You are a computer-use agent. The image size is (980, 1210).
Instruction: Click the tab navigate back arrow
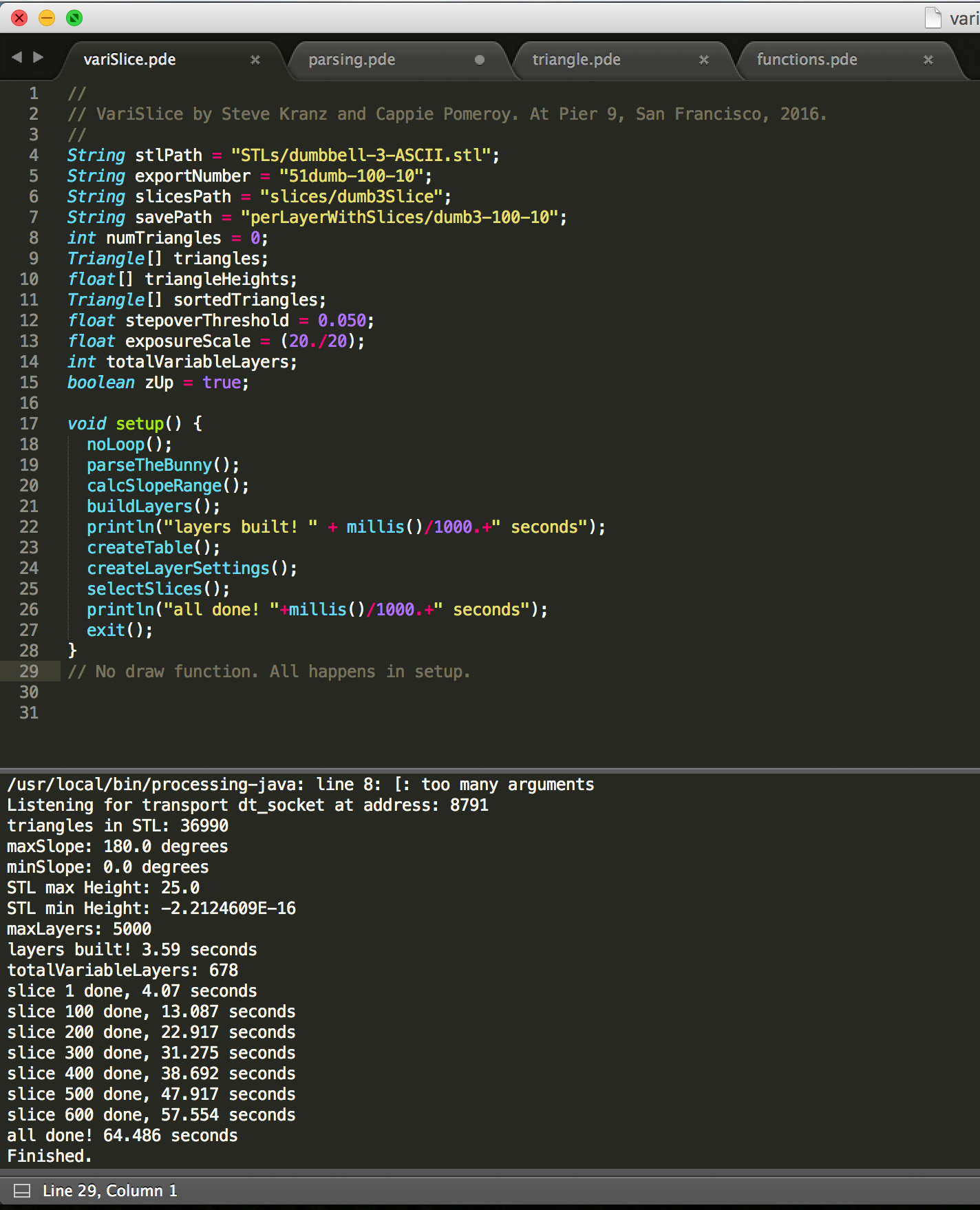click(x=17, y=57)
